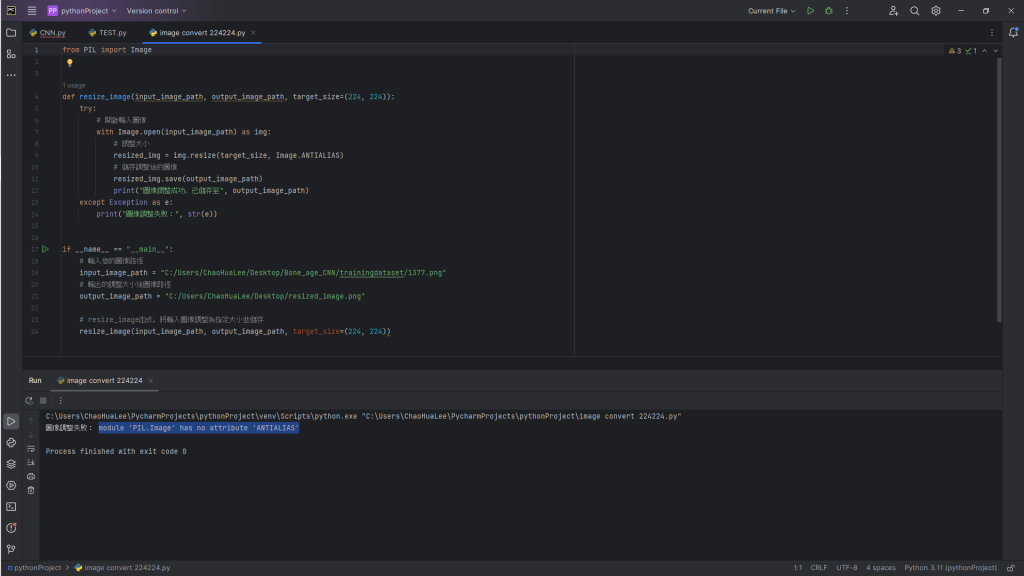Rerun the image convert 224224 script
The height and width of the screenshot is (576, 1024).
pos(29,400)
